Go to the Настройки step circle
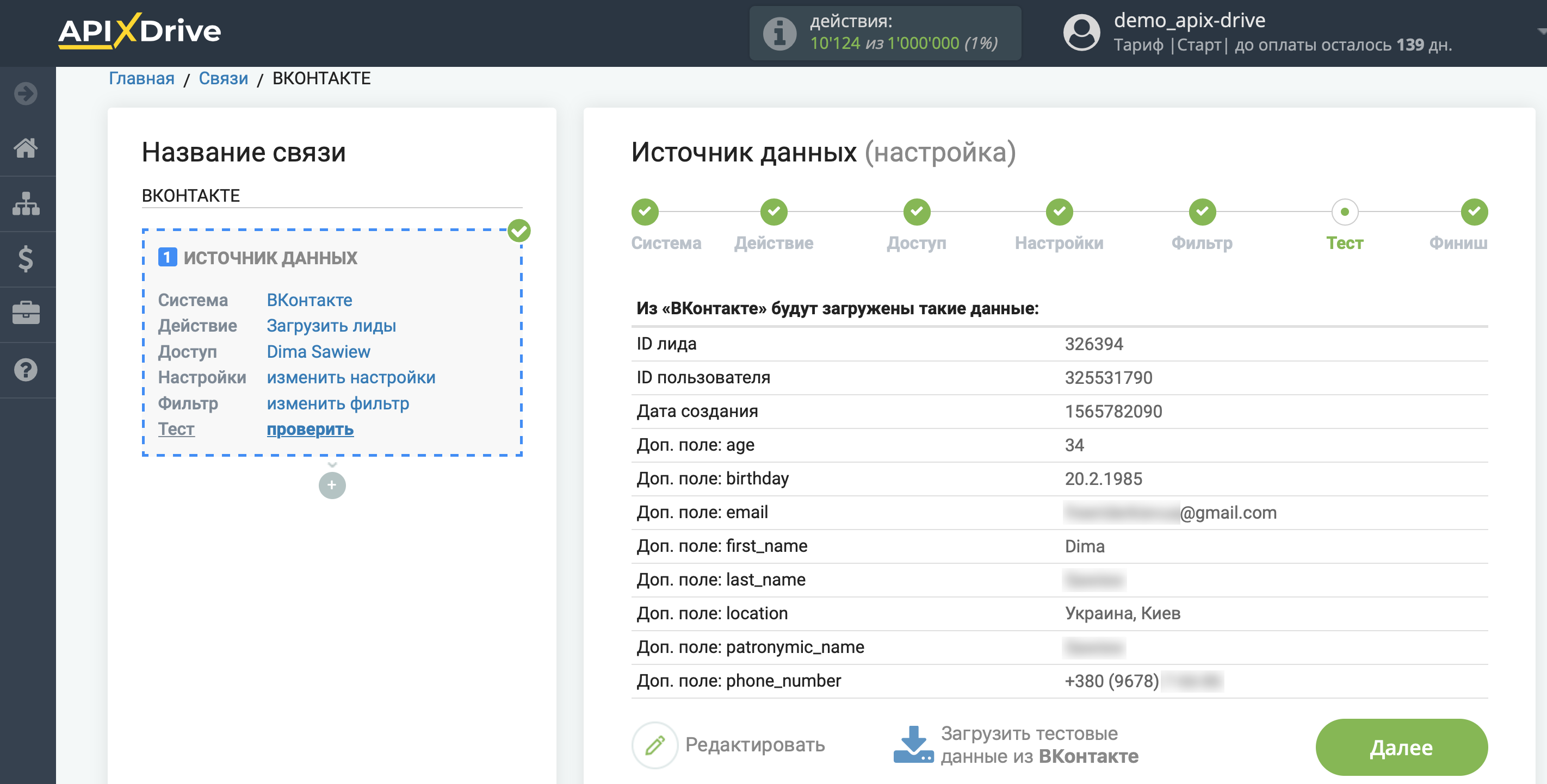This screenshot has height=784, width=1547. tap(1059, 212)
